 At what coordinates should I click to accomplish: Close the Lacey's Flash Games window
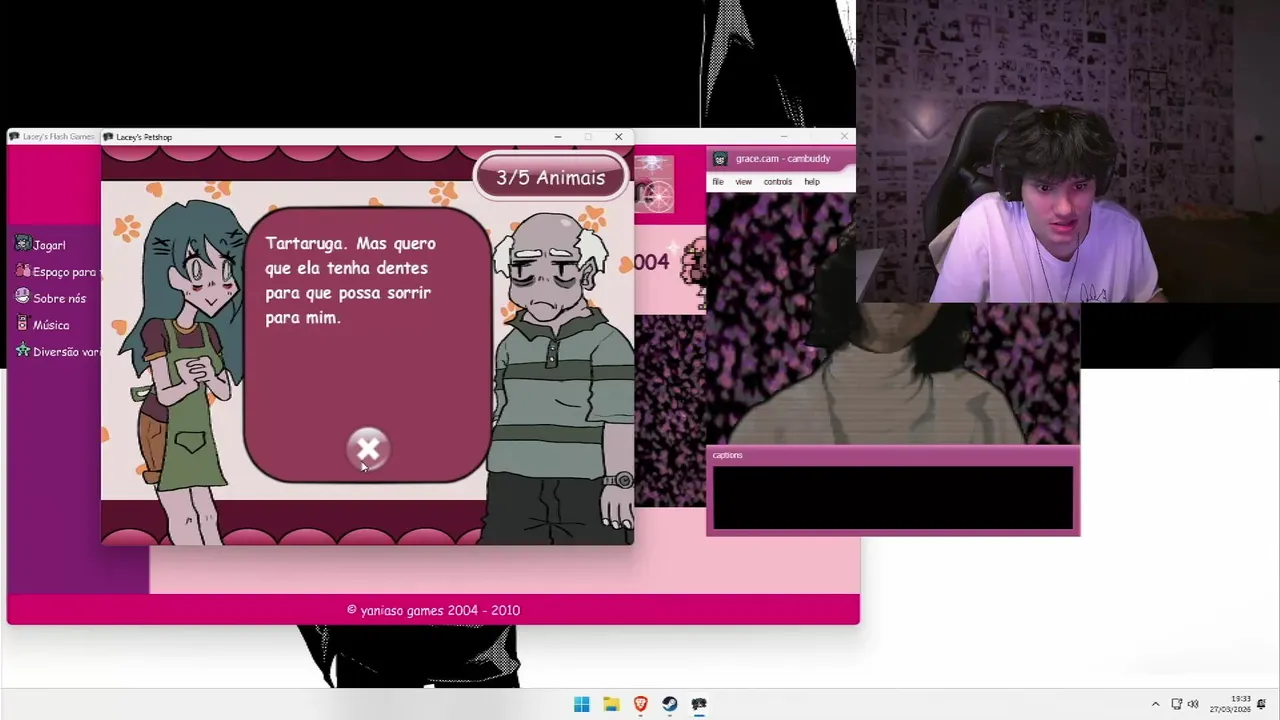coord(844,136)
